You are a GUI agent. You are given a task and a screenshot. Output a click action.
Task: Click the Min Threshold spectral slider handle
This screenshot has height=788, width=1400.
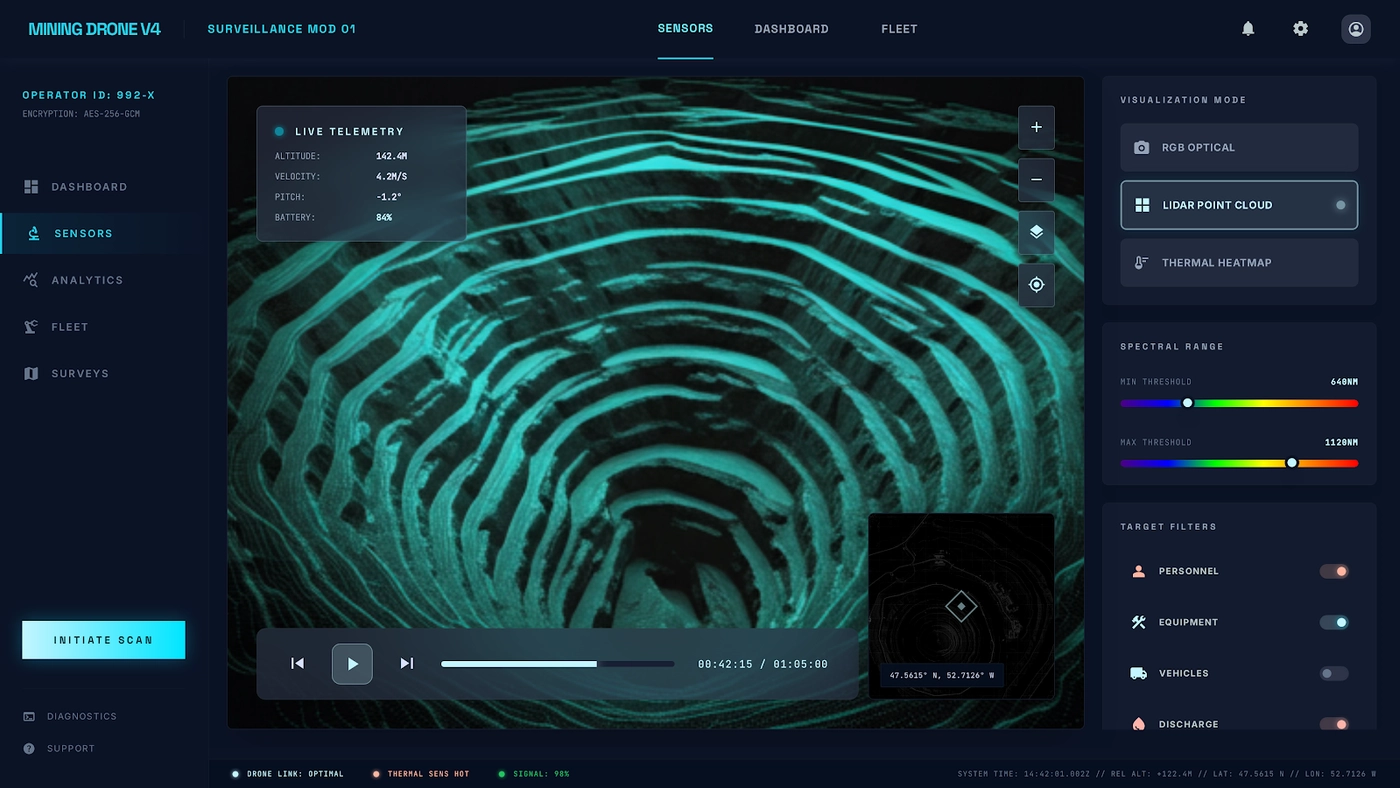click(x=1187, y=403)
